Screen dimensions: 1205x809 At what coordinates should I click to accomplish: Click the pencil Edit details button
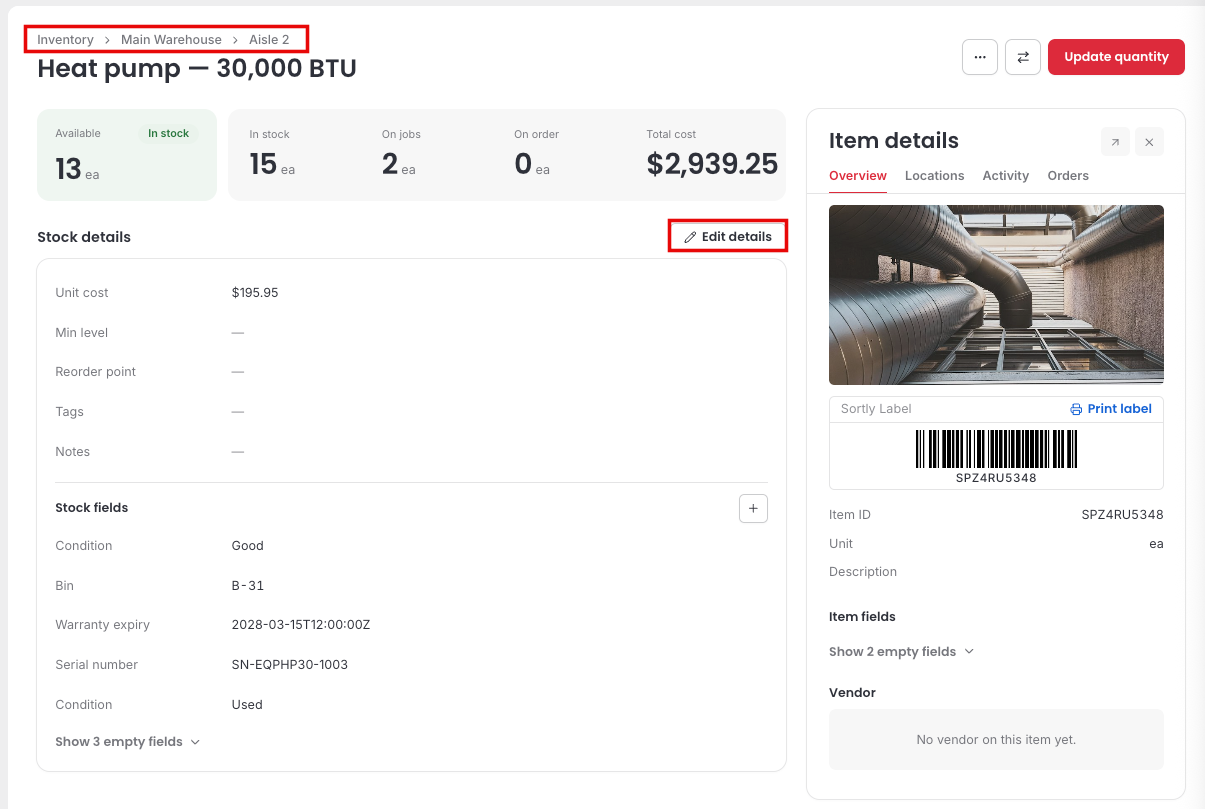(728, 237)
